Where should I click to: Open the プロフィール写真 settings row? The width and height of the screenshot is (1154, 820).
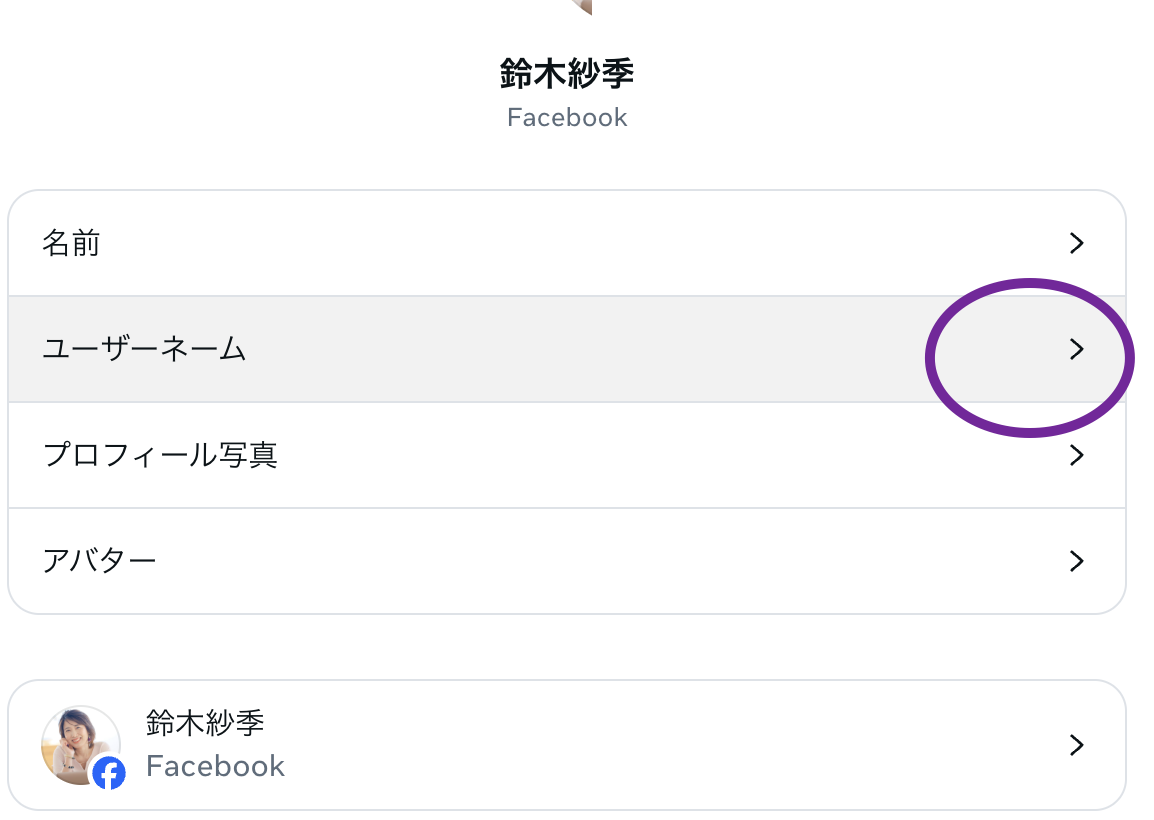click(x=567, y=455)
